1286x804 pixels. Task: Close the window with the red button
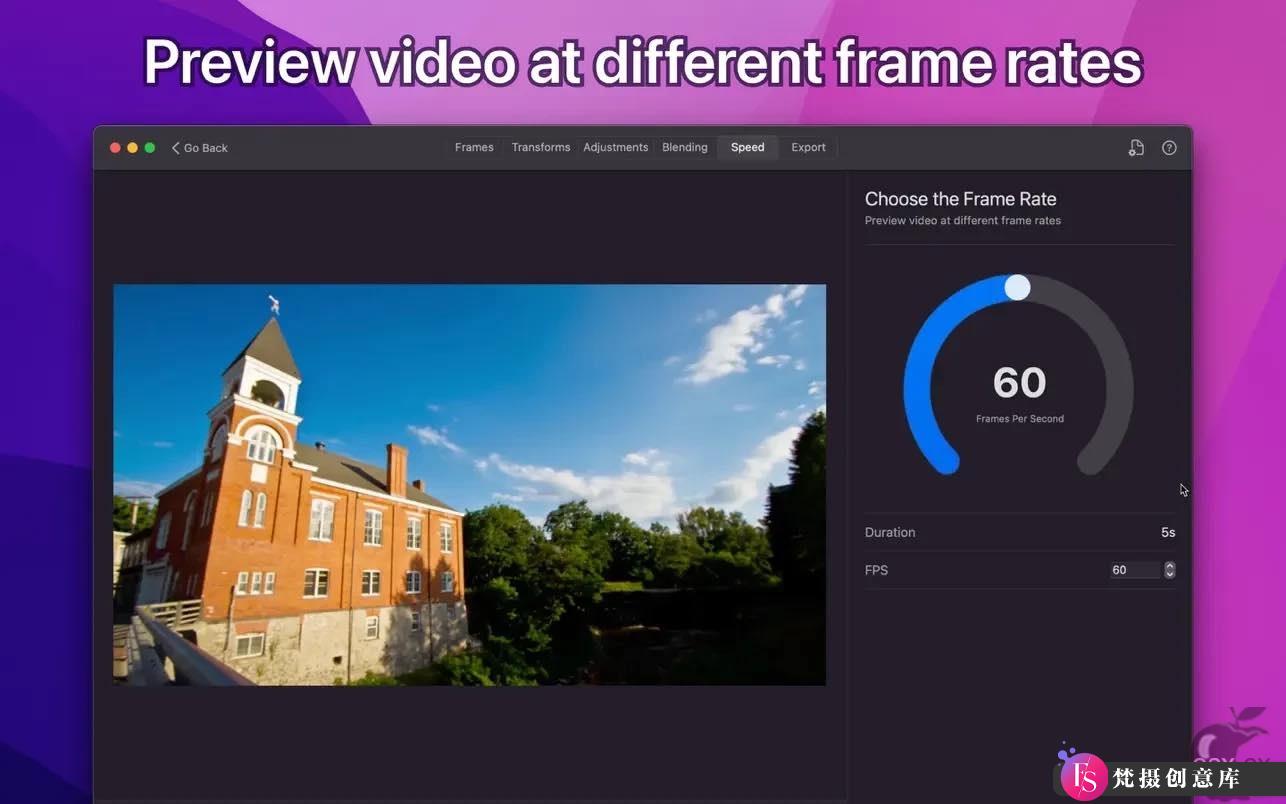[115, 148]
